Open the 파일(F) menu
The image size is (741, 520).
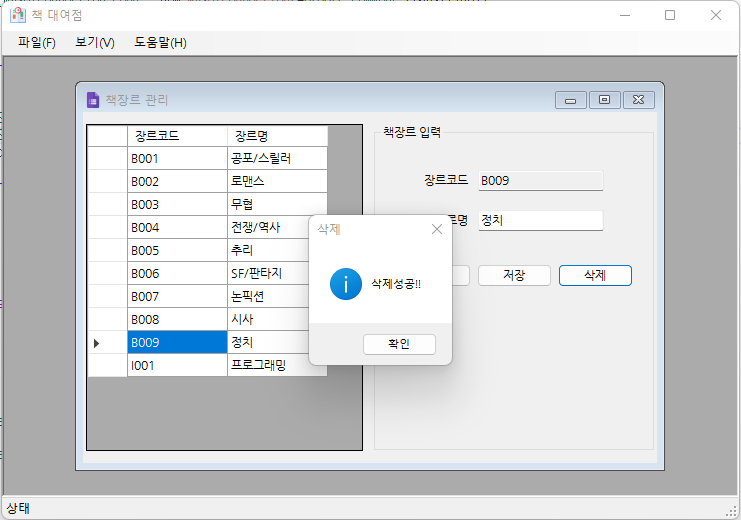click(x=36, y=43)
